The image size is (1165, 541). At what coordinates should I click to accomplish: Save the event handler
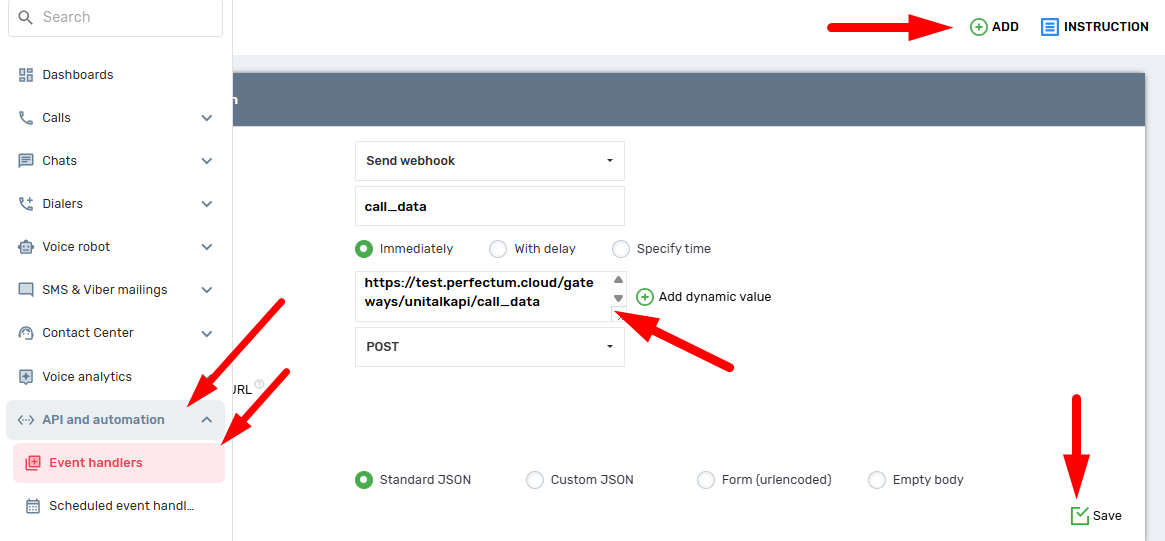[x=1096, y=516]
